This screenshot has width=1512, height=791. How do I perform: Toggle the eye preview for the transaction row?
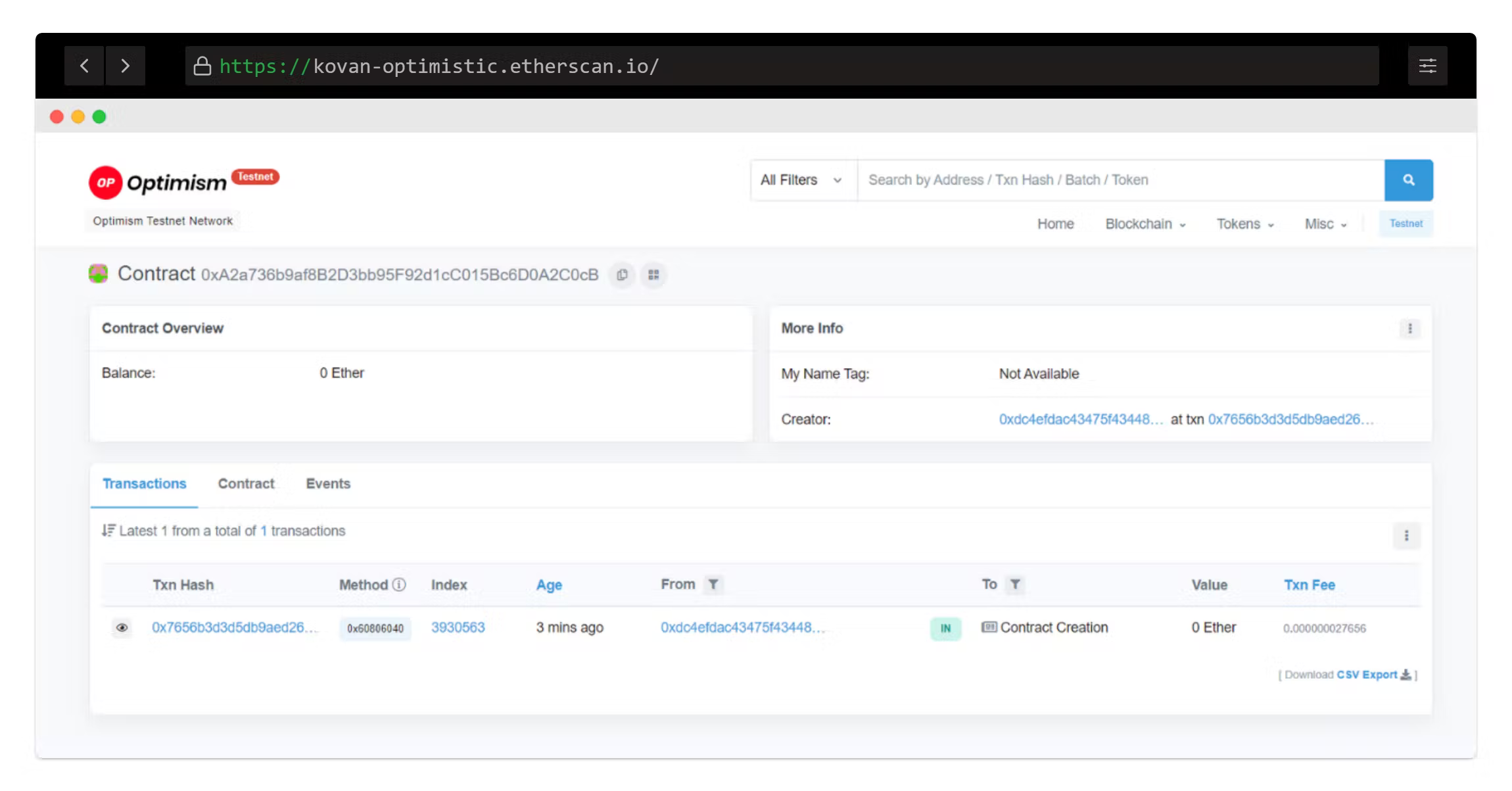tap(122, 628)
